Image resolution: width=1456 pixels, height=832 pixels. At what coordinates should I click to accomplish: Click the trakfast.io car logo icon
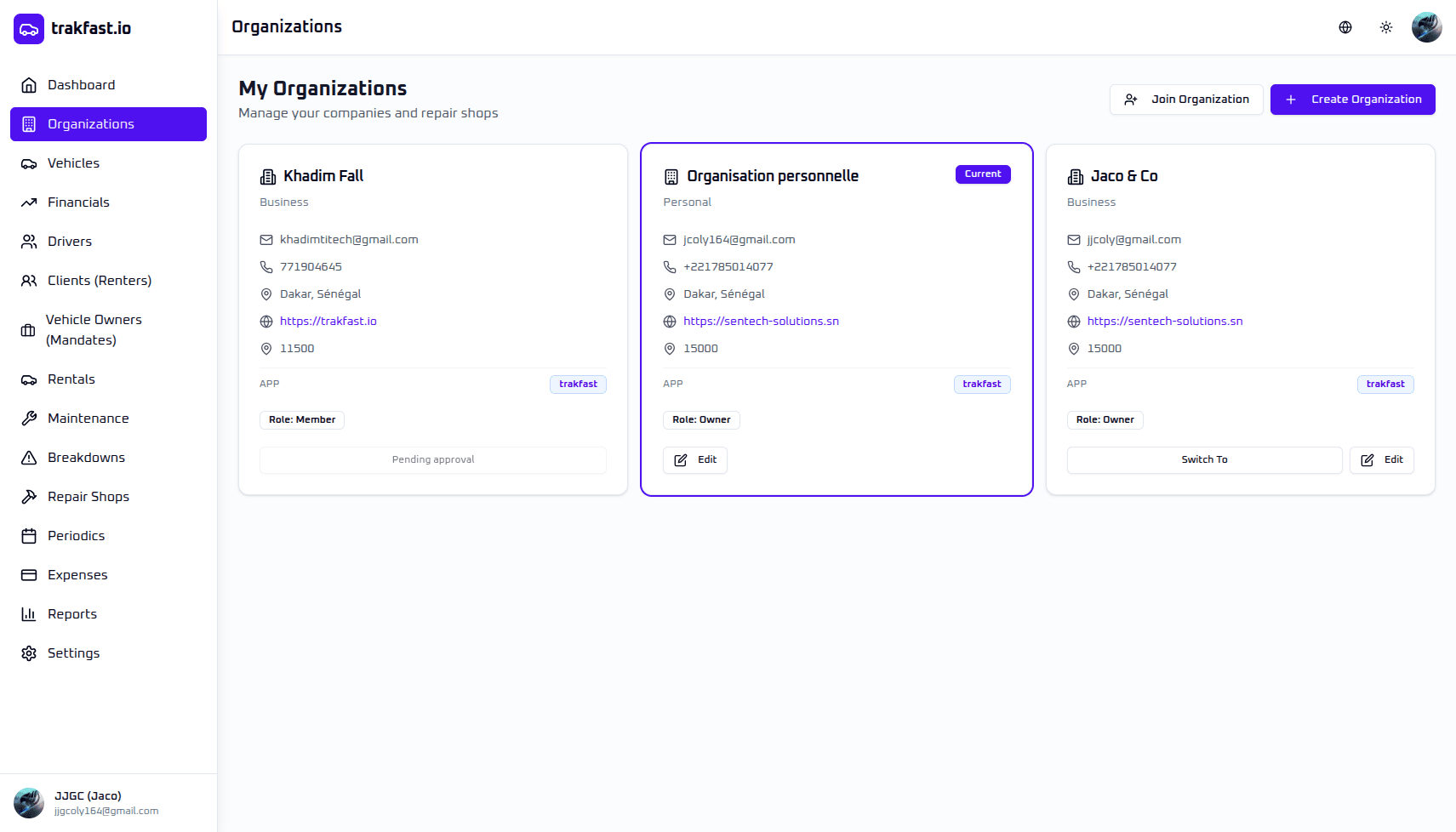[x=29, y=29]
